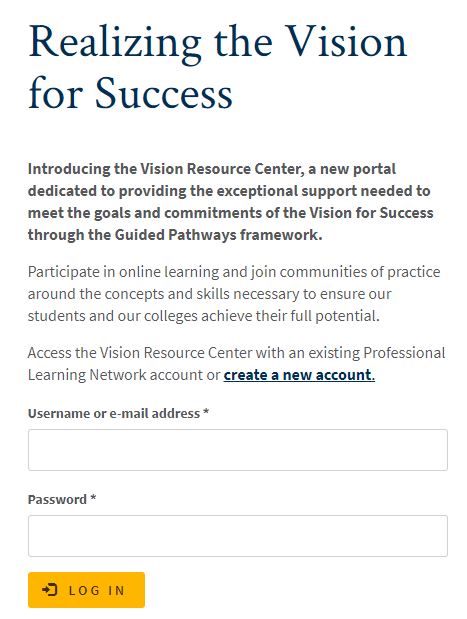Click the Participate in online learning paragraph
The image size is (467, 619).
click(x=234, y=294)
